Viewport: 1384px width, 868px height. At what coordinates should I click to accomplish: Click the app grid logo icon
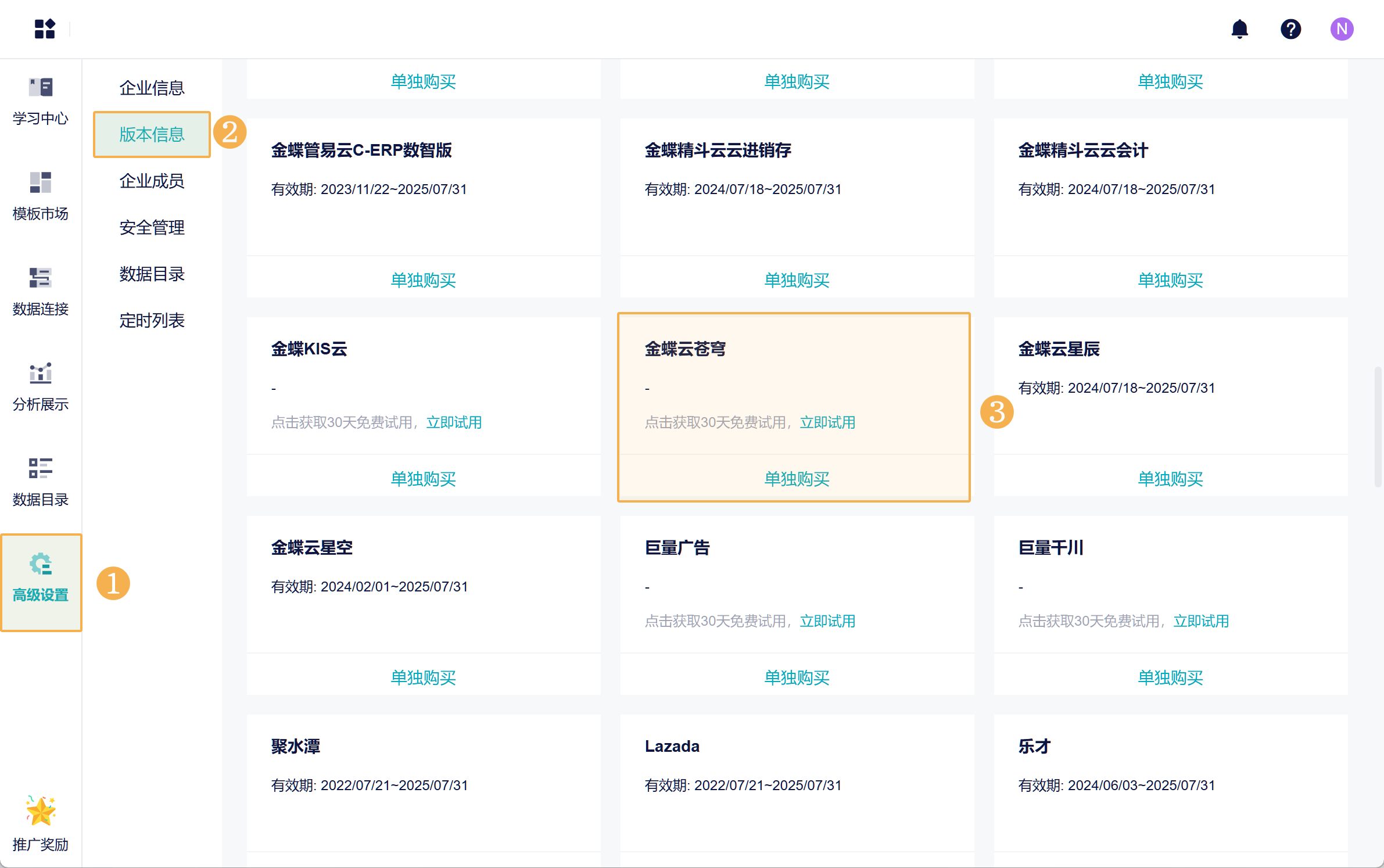click(x=45, y=28)
